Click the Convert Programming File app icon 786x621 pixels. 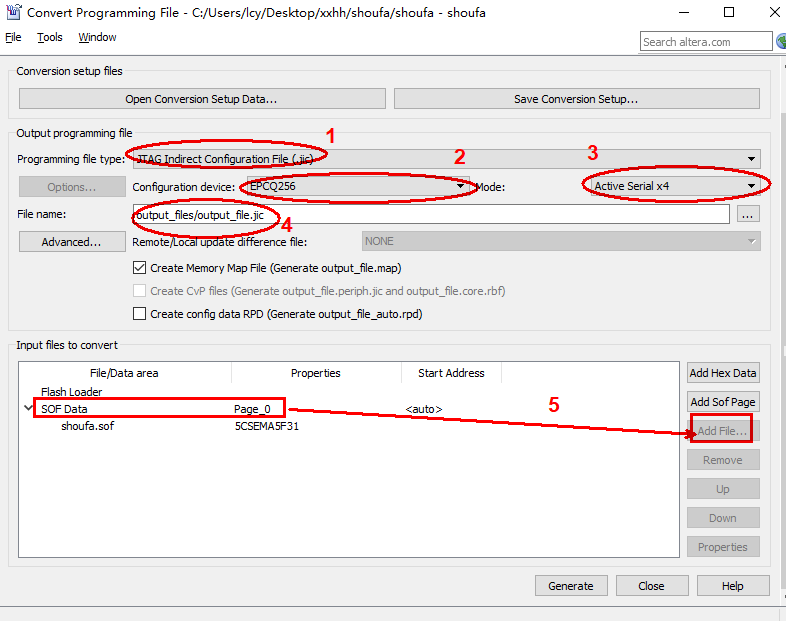pos(14,12)
